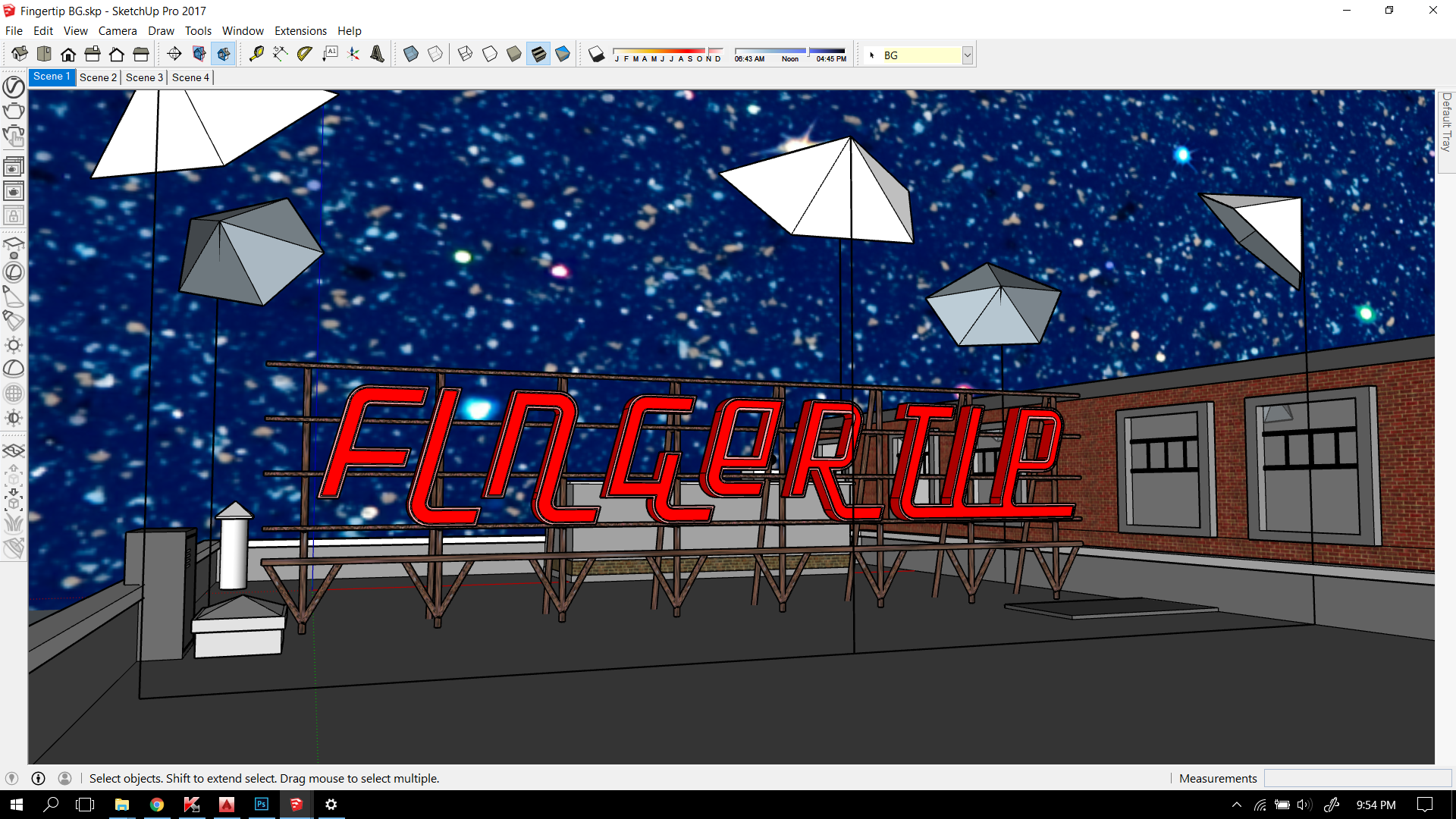Select the Tape Measure tool

pos(258,53)
